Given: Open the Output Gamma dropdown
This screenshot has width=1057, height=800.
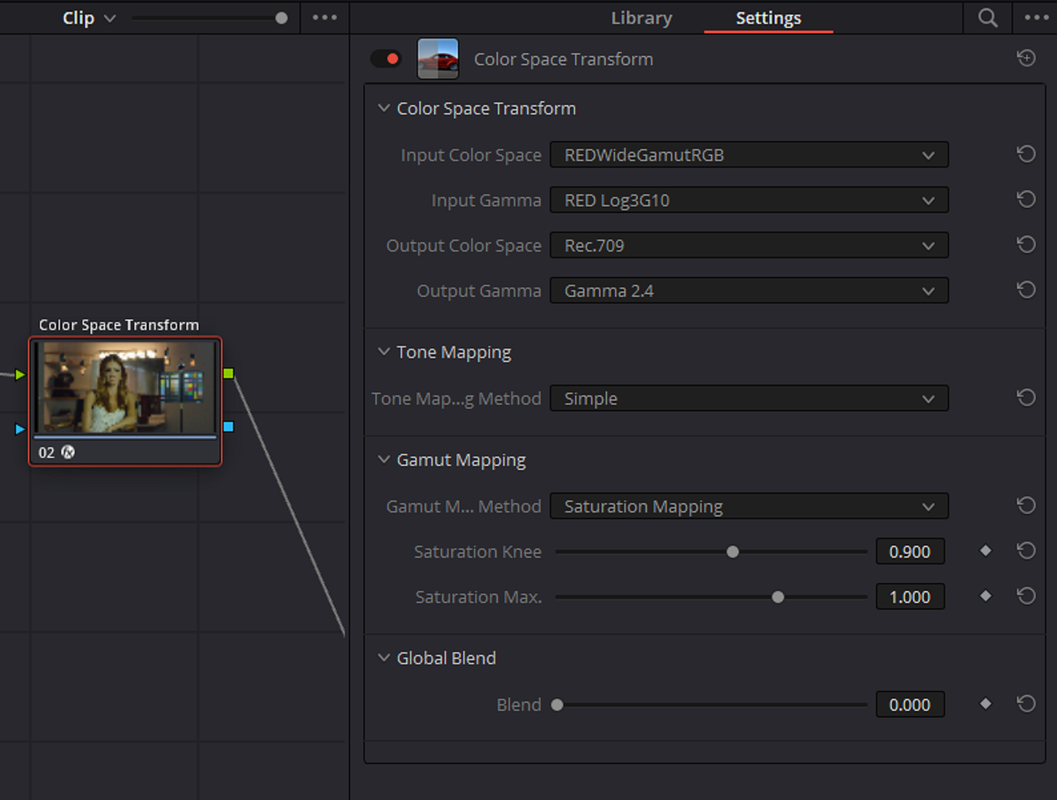Looking at the screenshot, I should pyautogui.click(x=749, y=290).
